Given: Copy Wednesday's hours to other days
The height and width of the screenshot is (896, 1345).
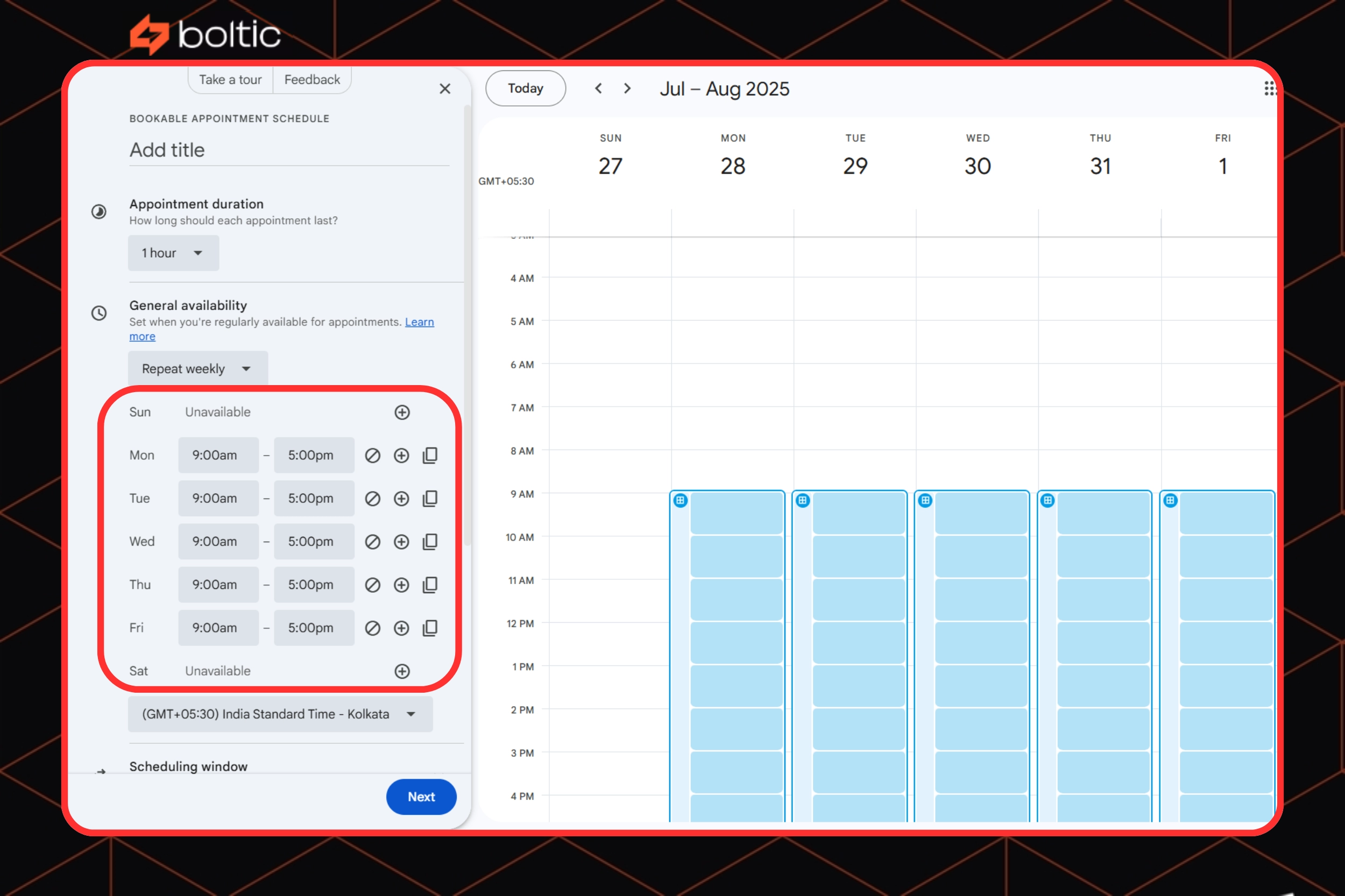Looking at the screenshot, I should [430, 541].
